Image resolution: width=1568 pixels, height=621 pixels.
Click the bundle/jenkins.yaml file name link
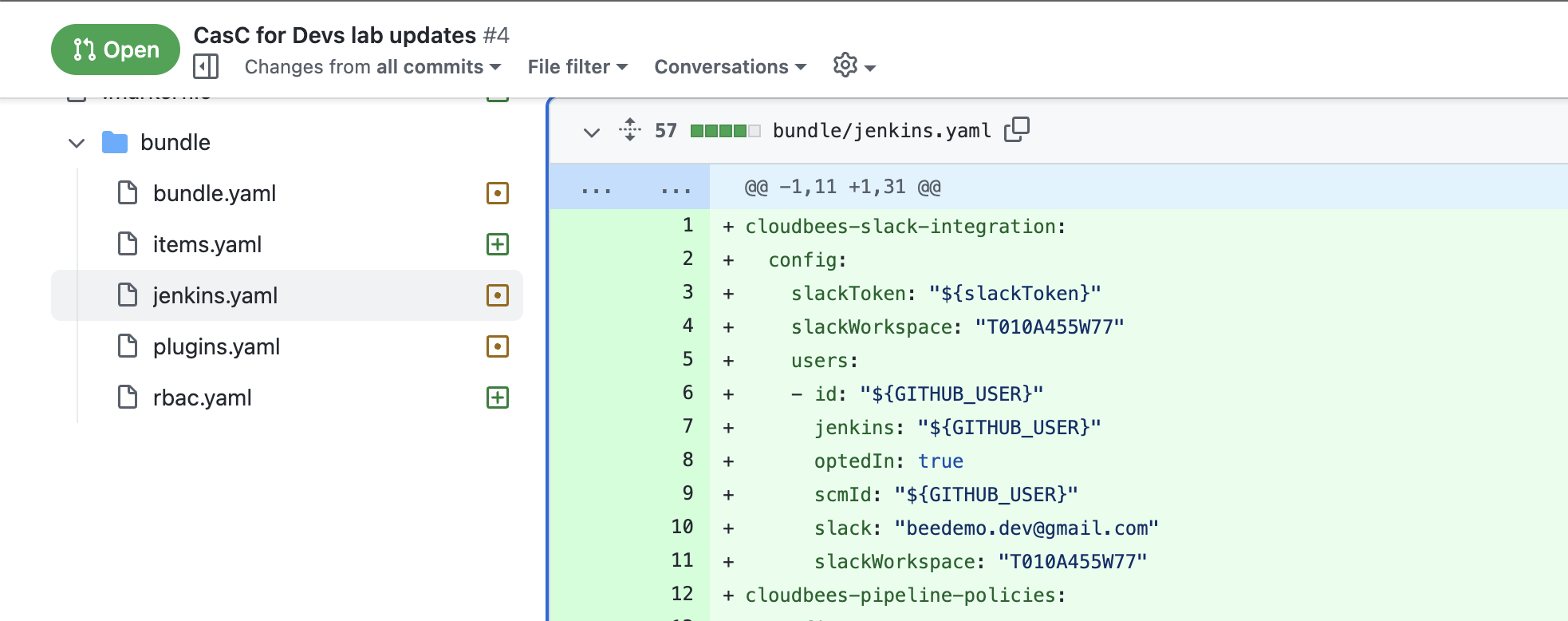coord(881,130)
